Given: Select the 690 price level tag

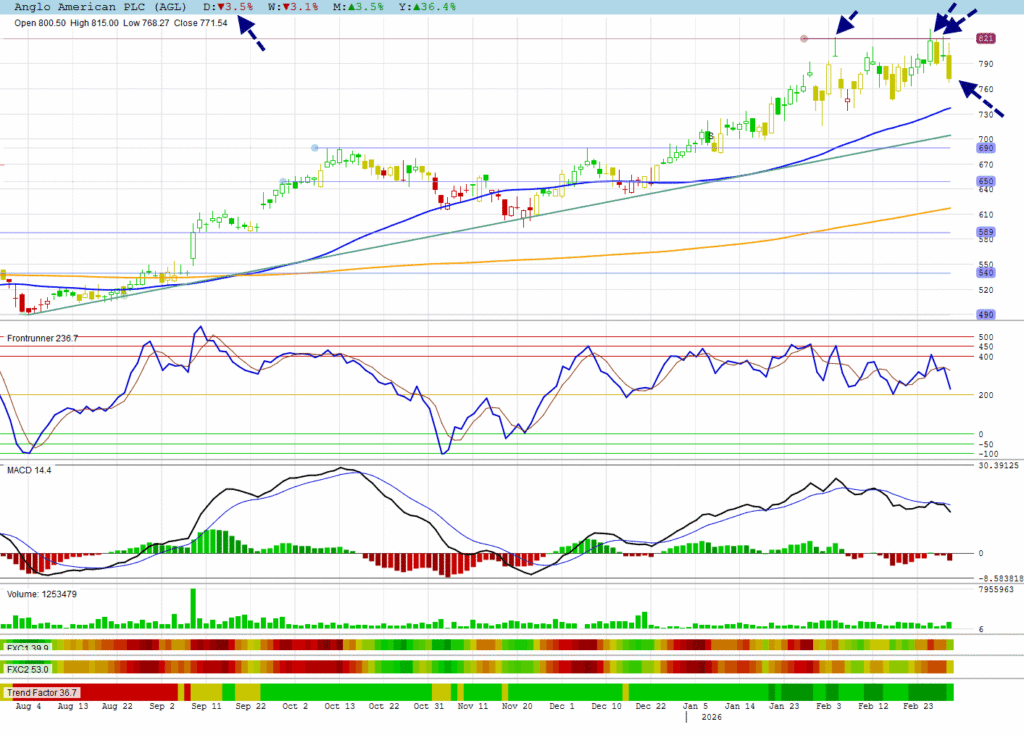Looking at the screenshot, I should [985, 148].
